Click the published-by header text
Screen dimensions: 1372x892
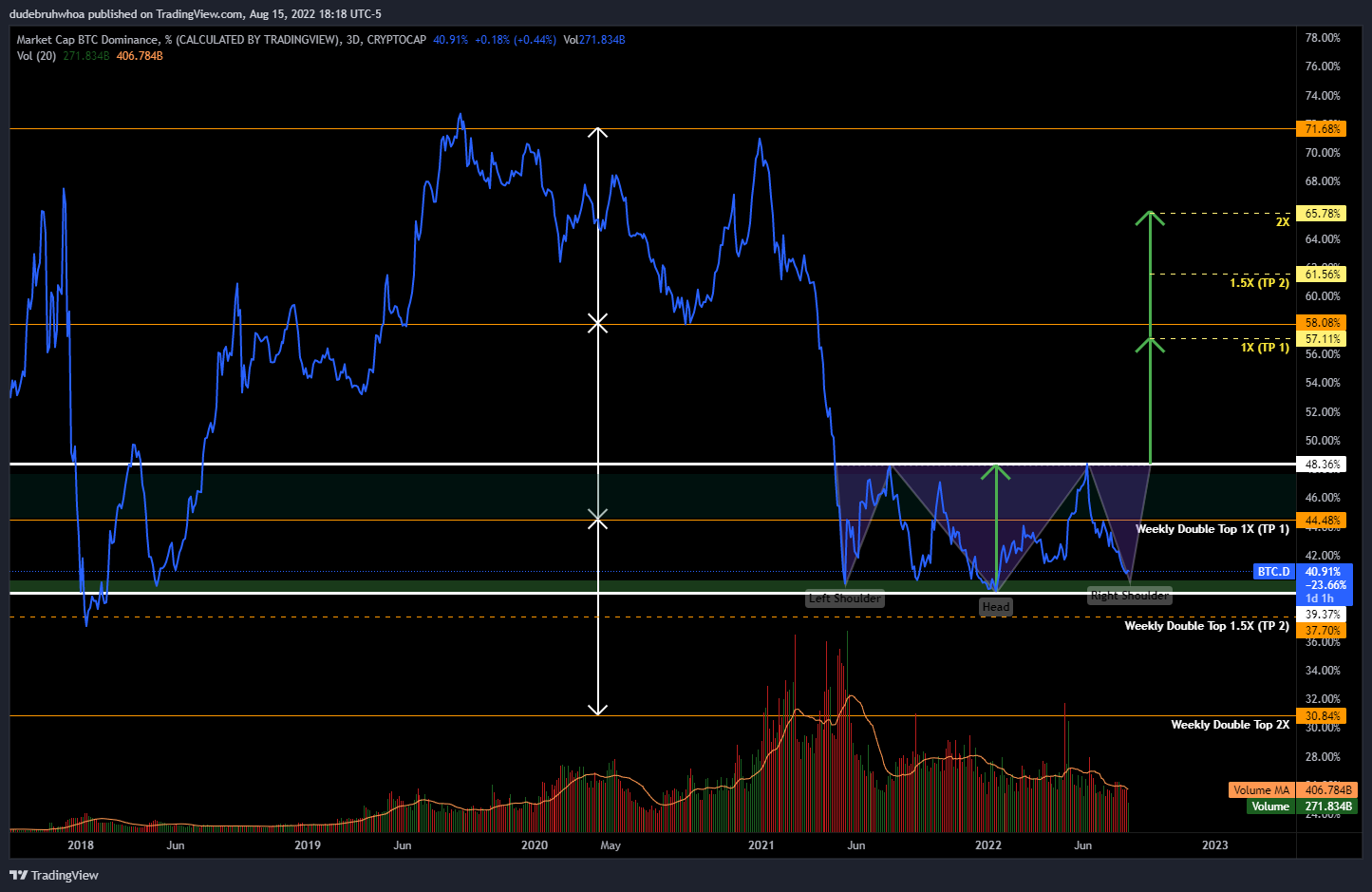point(196,14)
